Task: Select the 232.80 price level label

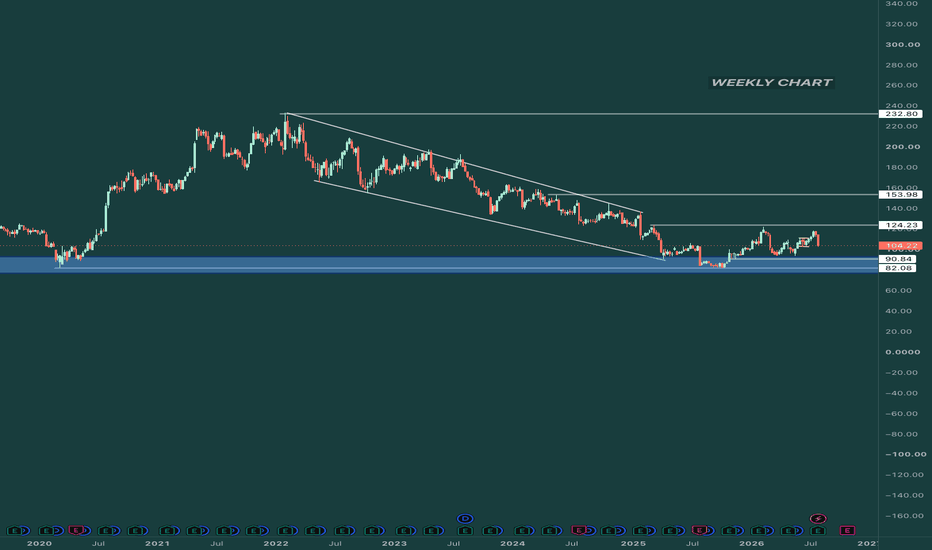Action: click(x=900, y=114)
